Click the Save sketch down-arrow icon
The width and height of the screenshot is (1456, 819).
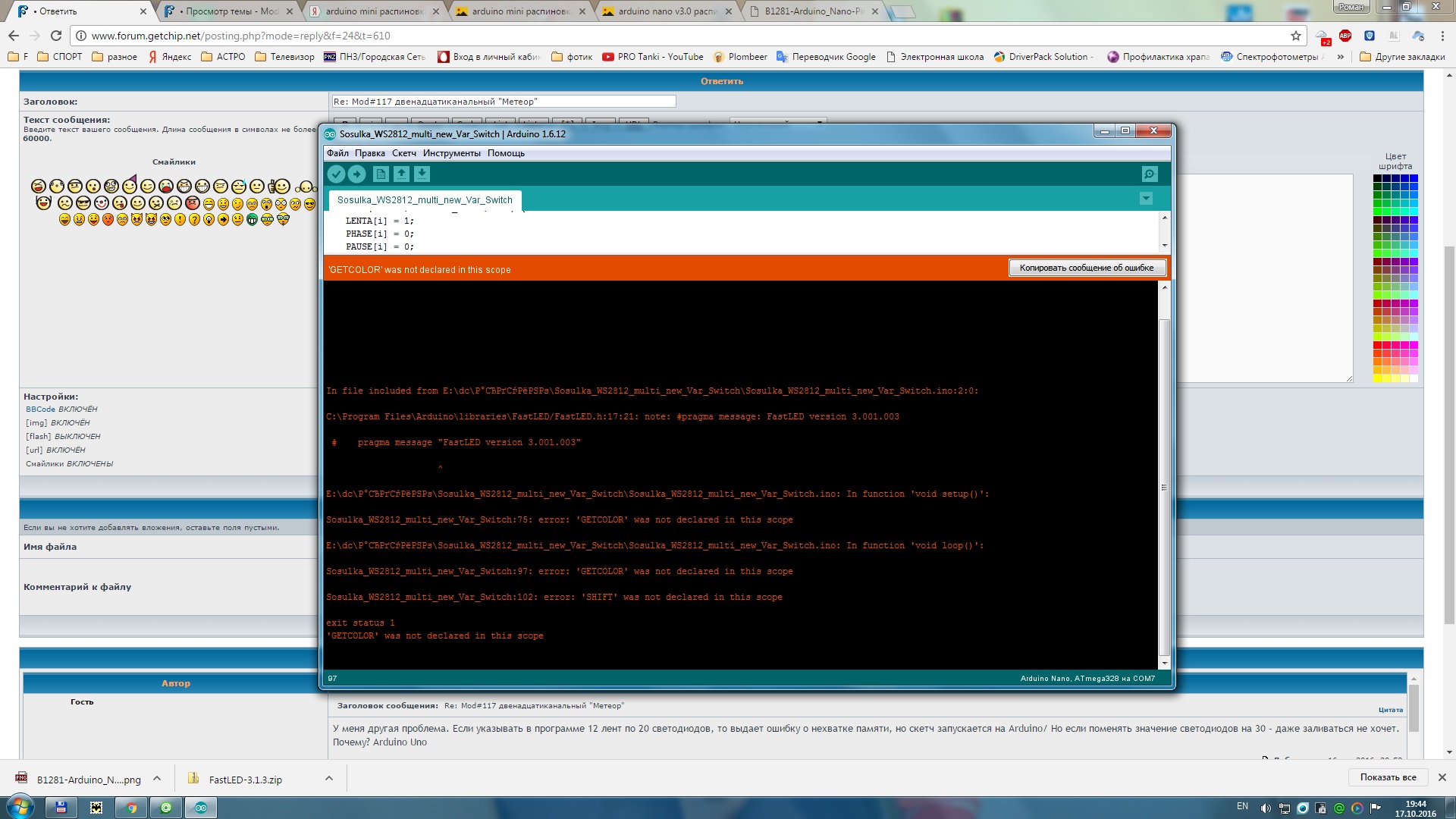click(x=422, y=174)
